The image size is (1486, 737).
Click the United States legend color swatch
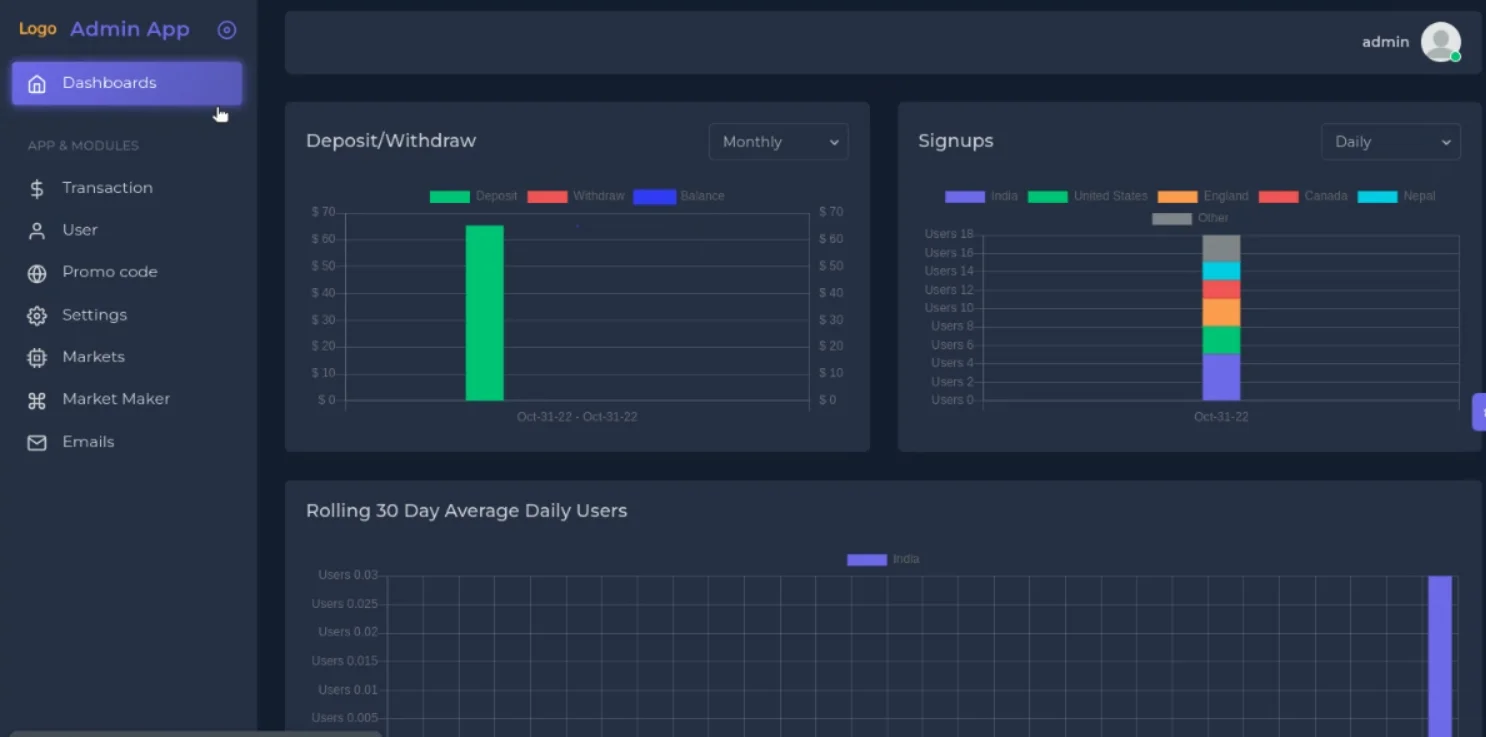(1047, 196)
